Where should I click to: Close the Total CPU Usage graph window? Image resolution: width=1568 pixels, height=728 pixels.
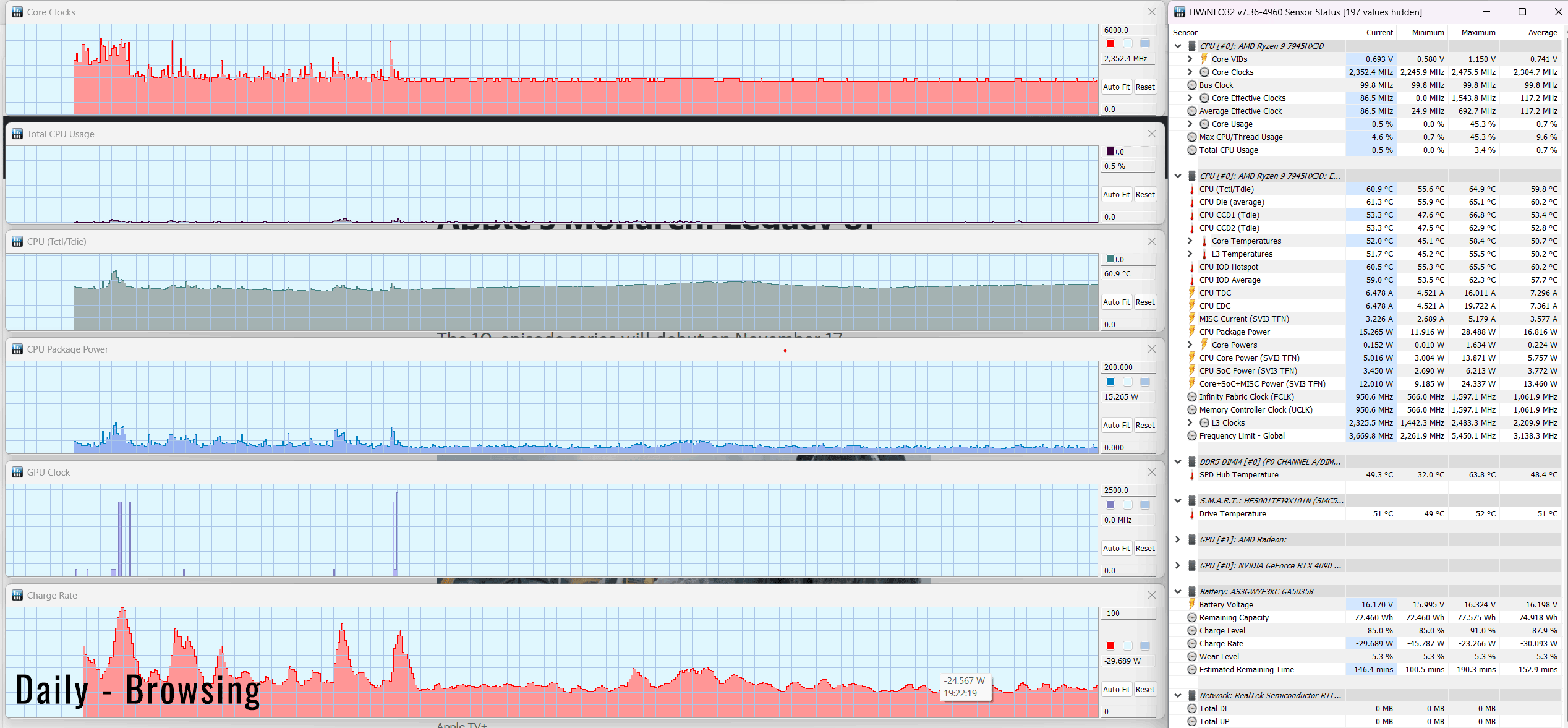[x=1151, y=134]
